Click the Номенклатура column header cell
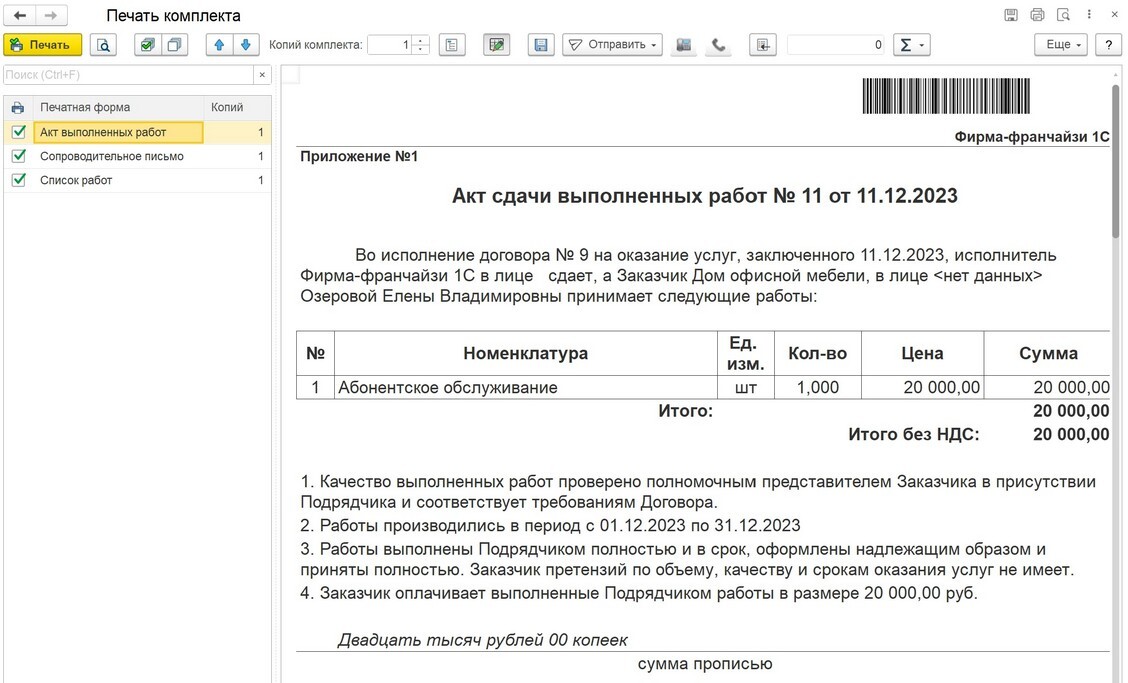Image resolution: width=1128 pixels, height=683 pixels. 526,353
